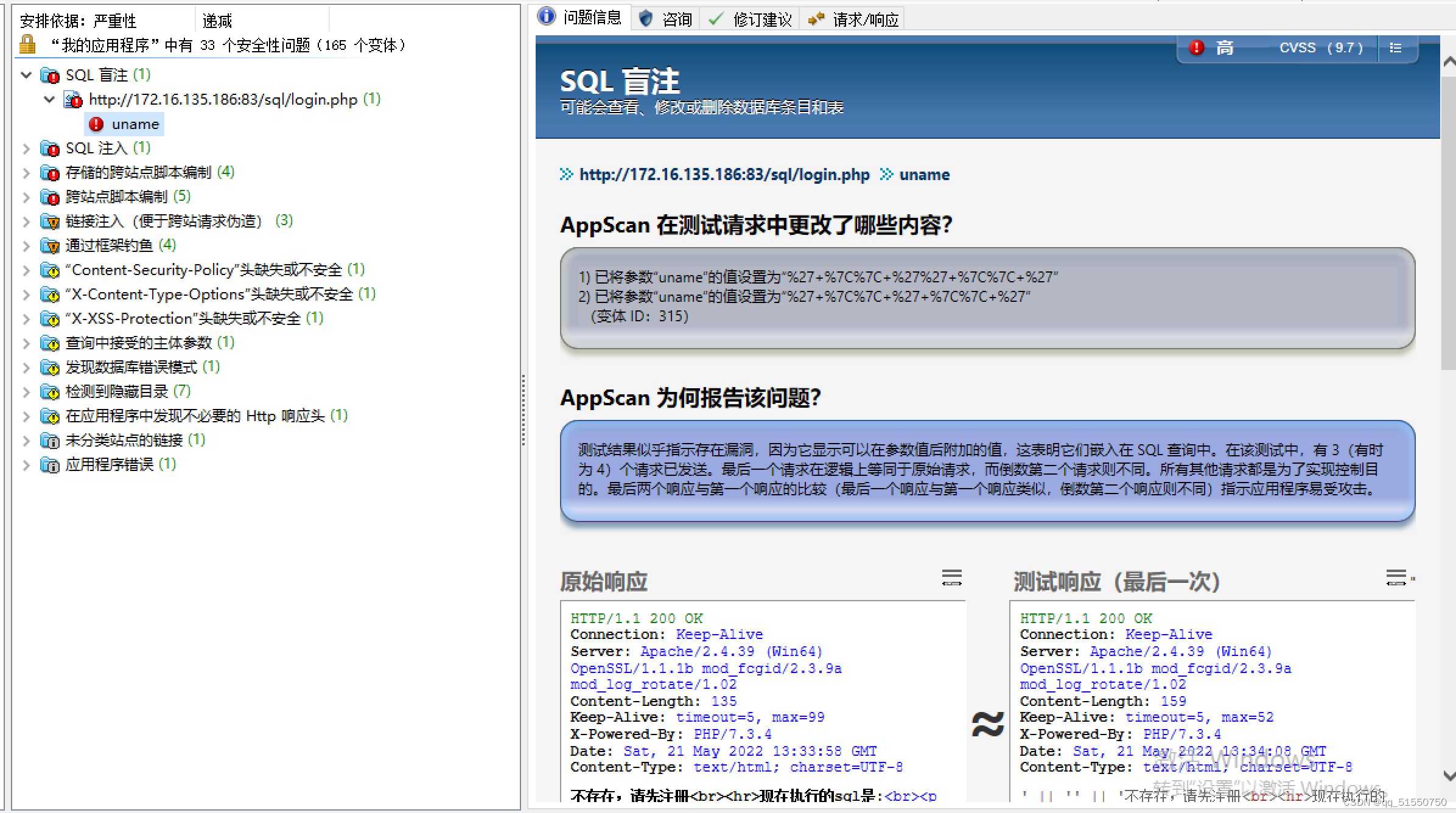Expand the 应用程序错误 tree node
The image size is (1456, 813).
26,465
